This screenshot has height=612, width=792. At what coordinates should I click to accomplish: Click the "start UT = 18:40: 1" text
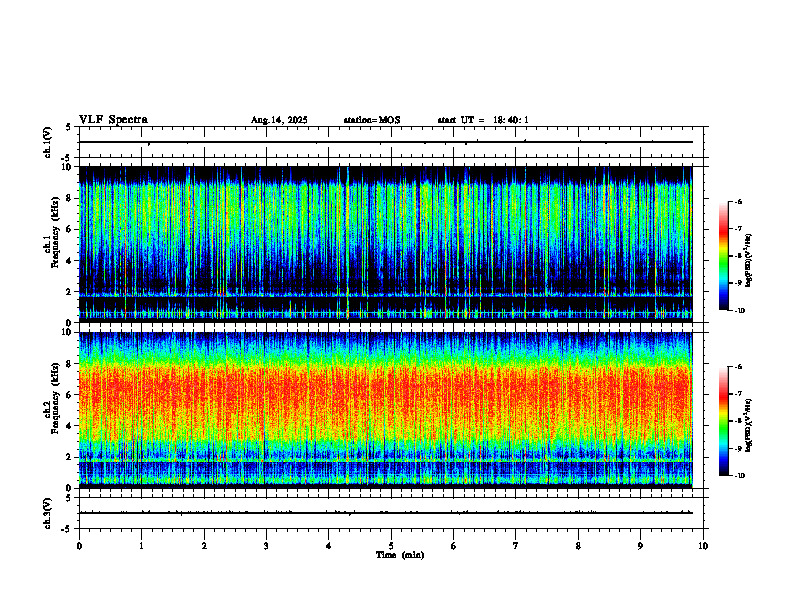(483, 120)
